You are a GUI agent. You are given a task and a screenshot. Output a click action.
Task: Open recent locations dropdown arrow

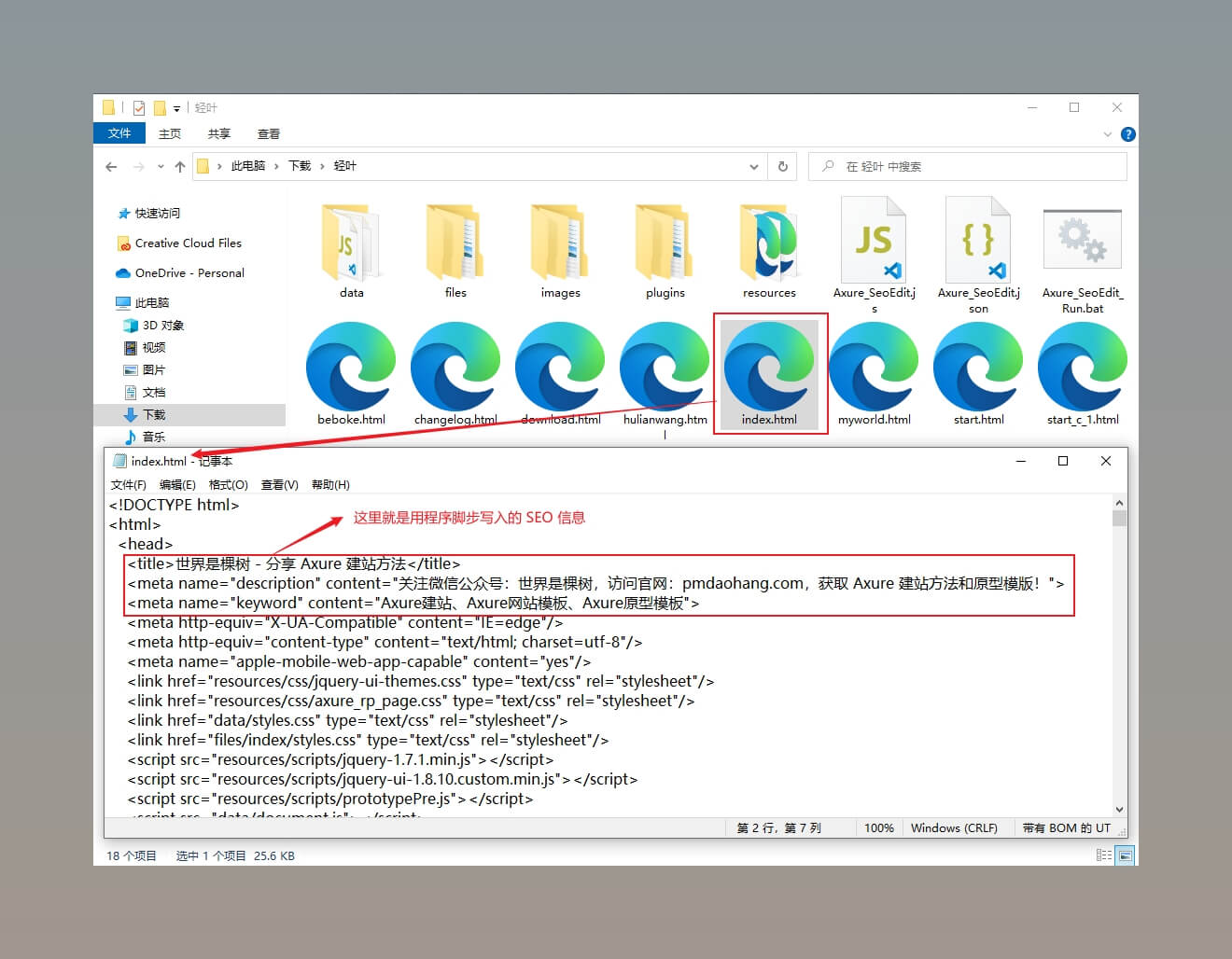tap(161, 167)
